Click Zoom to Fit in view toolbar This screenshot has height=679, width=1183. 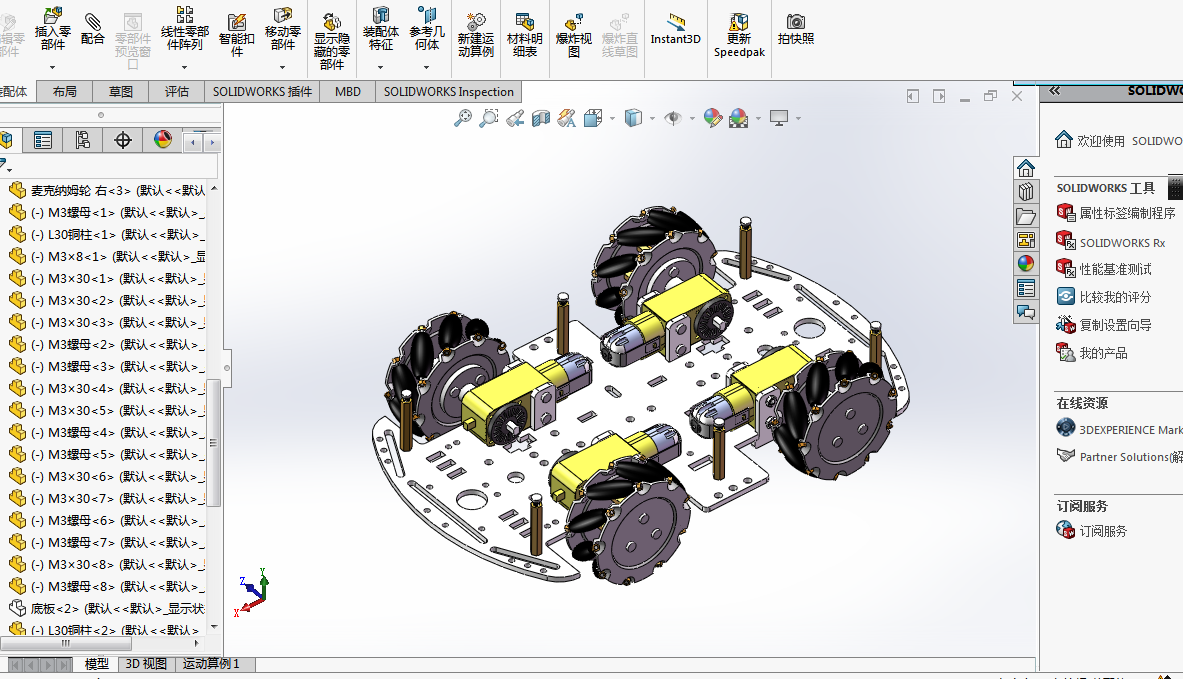[462, 118]
